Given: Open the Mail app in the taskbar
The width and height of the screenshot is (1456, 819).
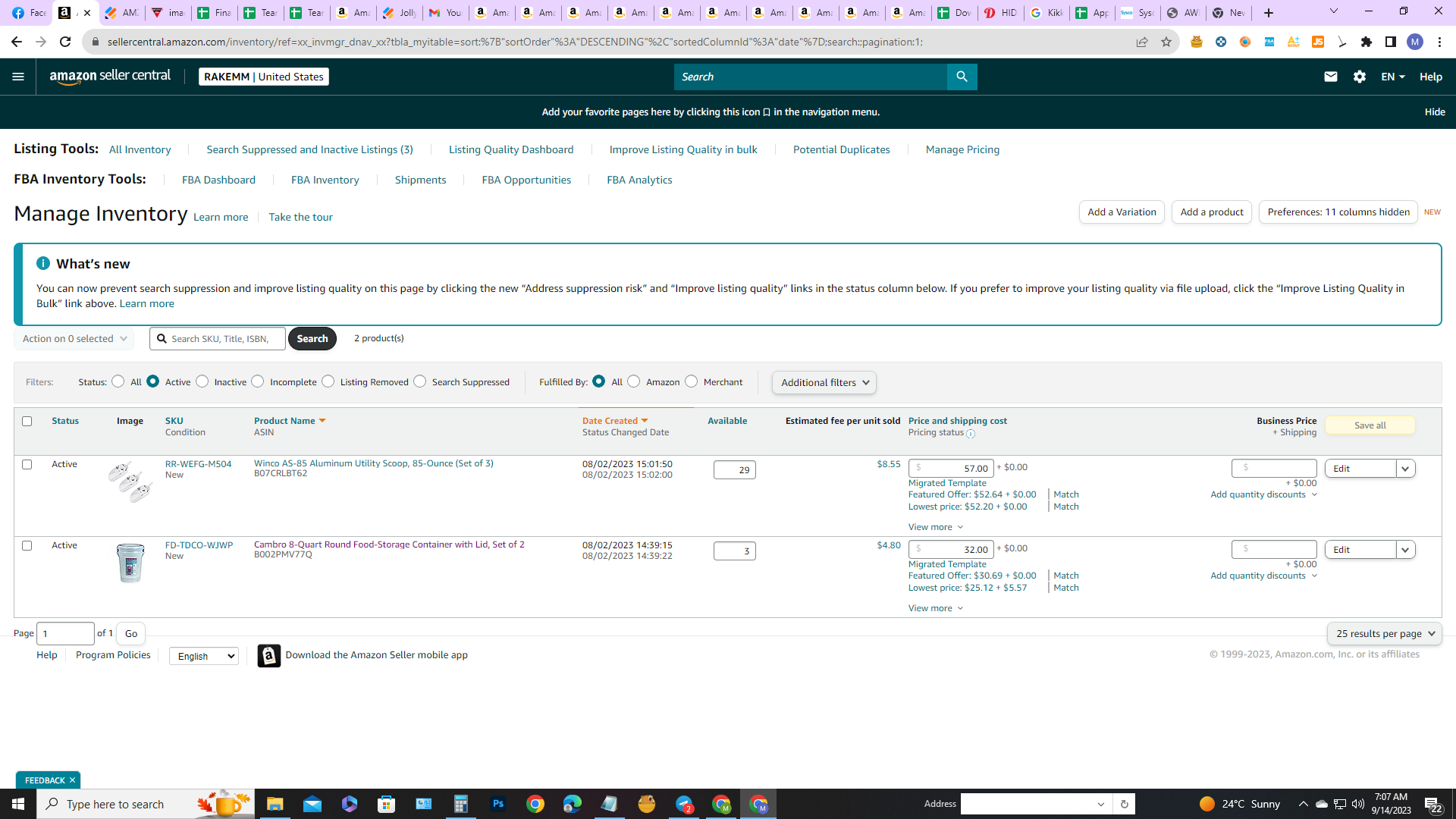Looking at the screenshot, I should (312, 804).
